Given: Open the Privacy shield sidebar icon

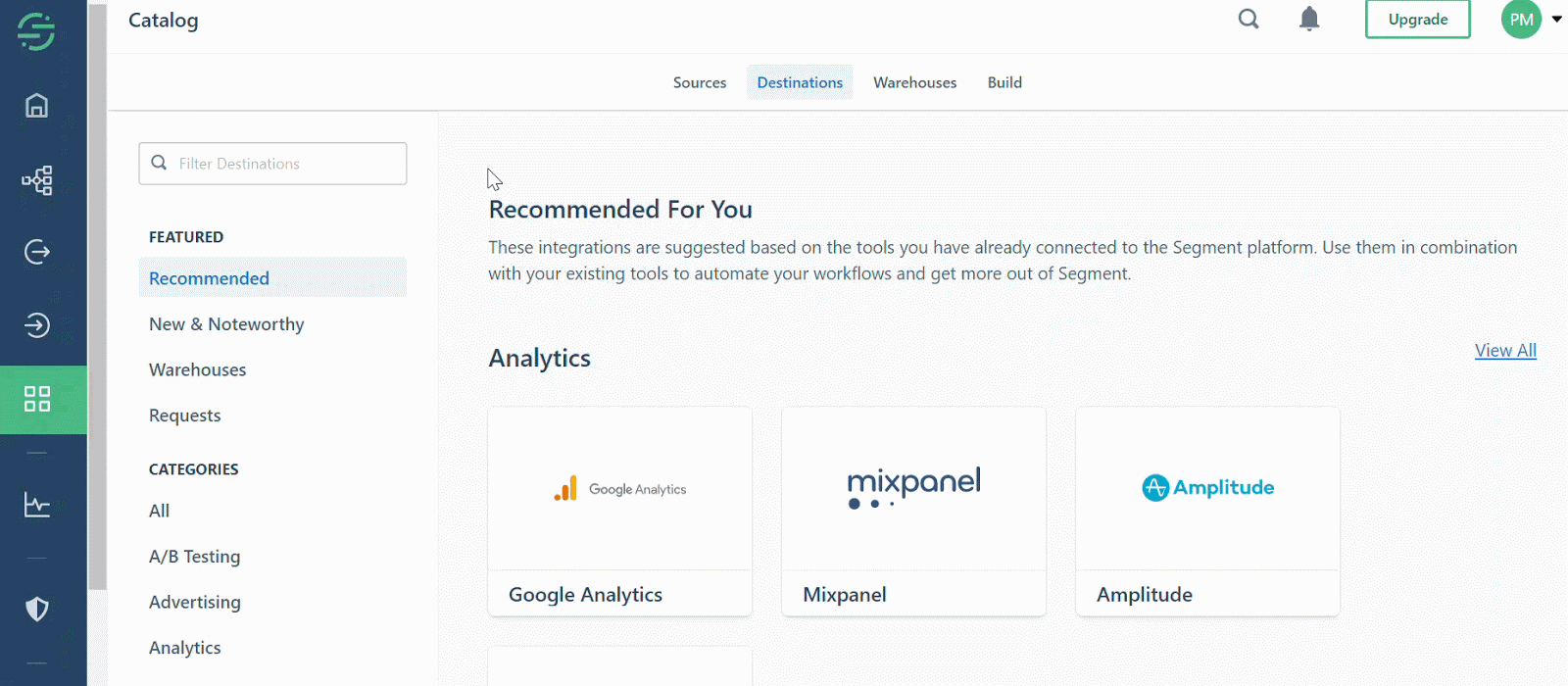Looking at the screenshot, I should point(37,609).
